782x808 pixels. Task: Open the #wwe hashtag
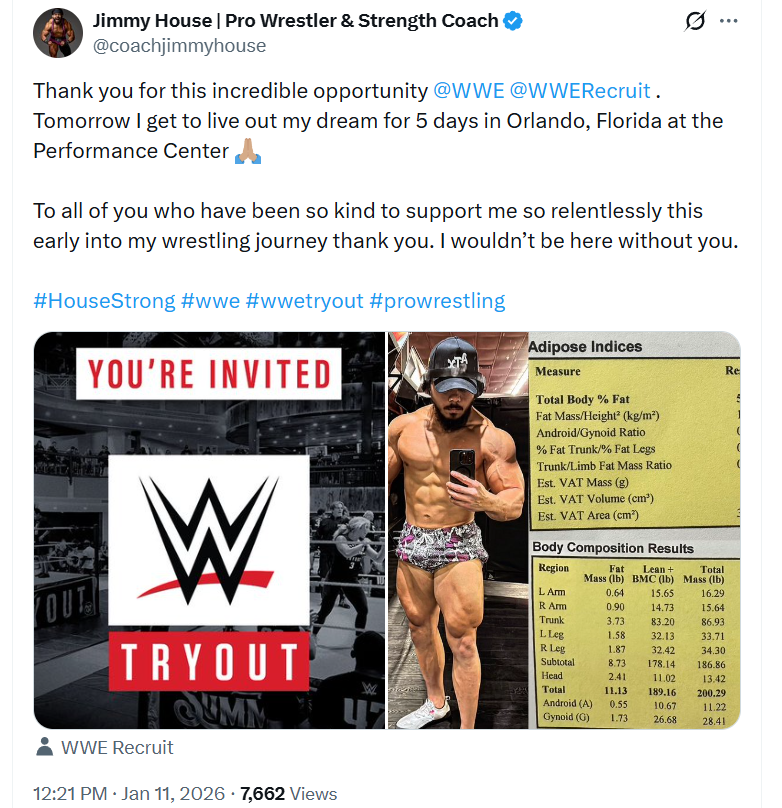pyautogui.click(x=209, y=301)
